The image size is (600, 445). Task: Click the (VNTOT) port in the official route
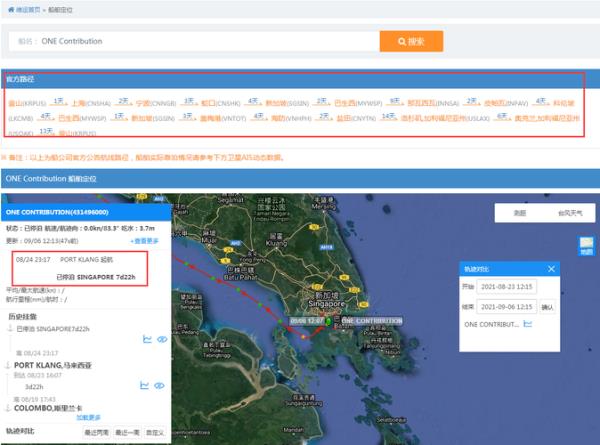point(223,118)
